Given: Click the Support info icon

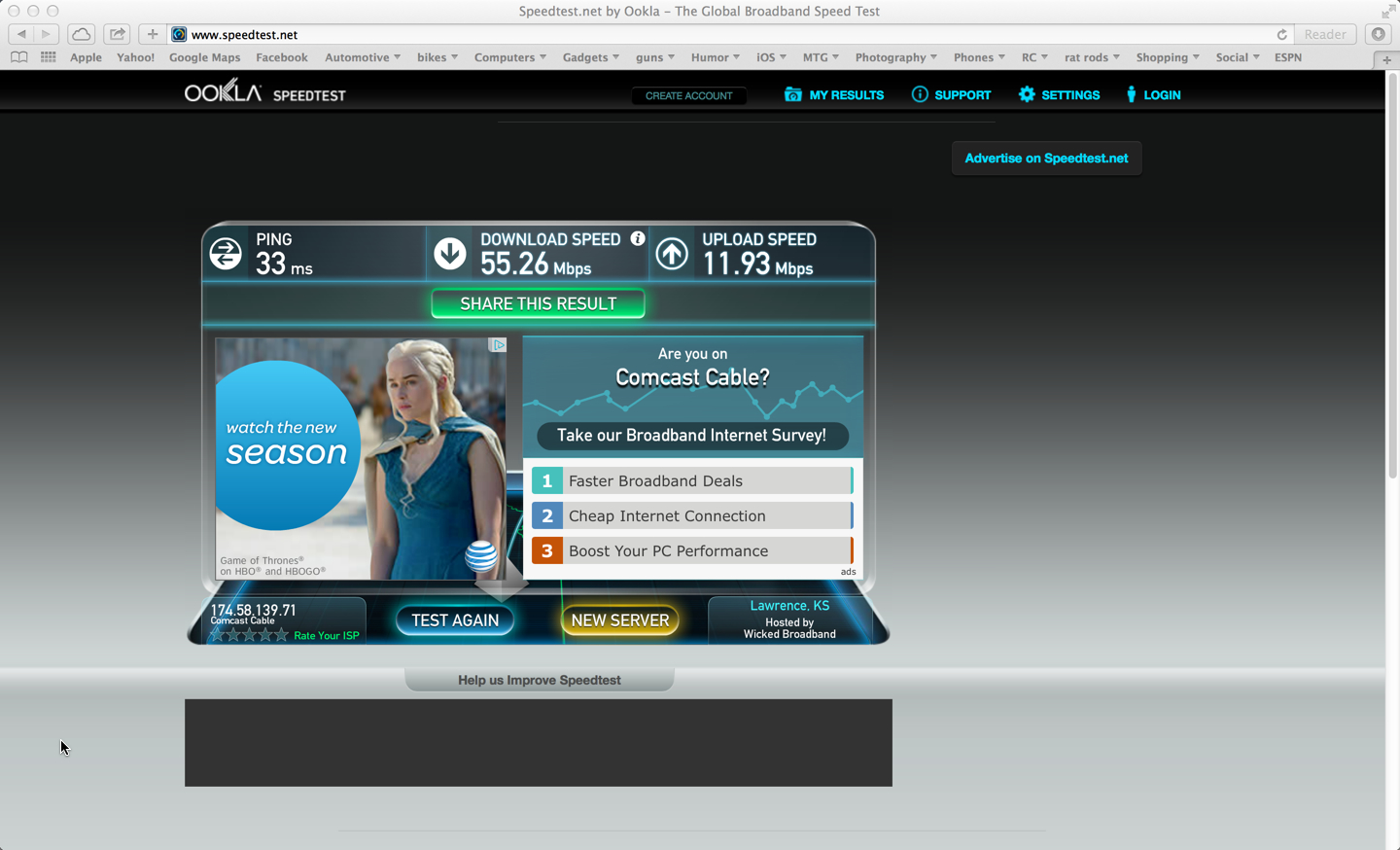Looking at the screenshot, I should coord(920,94).
